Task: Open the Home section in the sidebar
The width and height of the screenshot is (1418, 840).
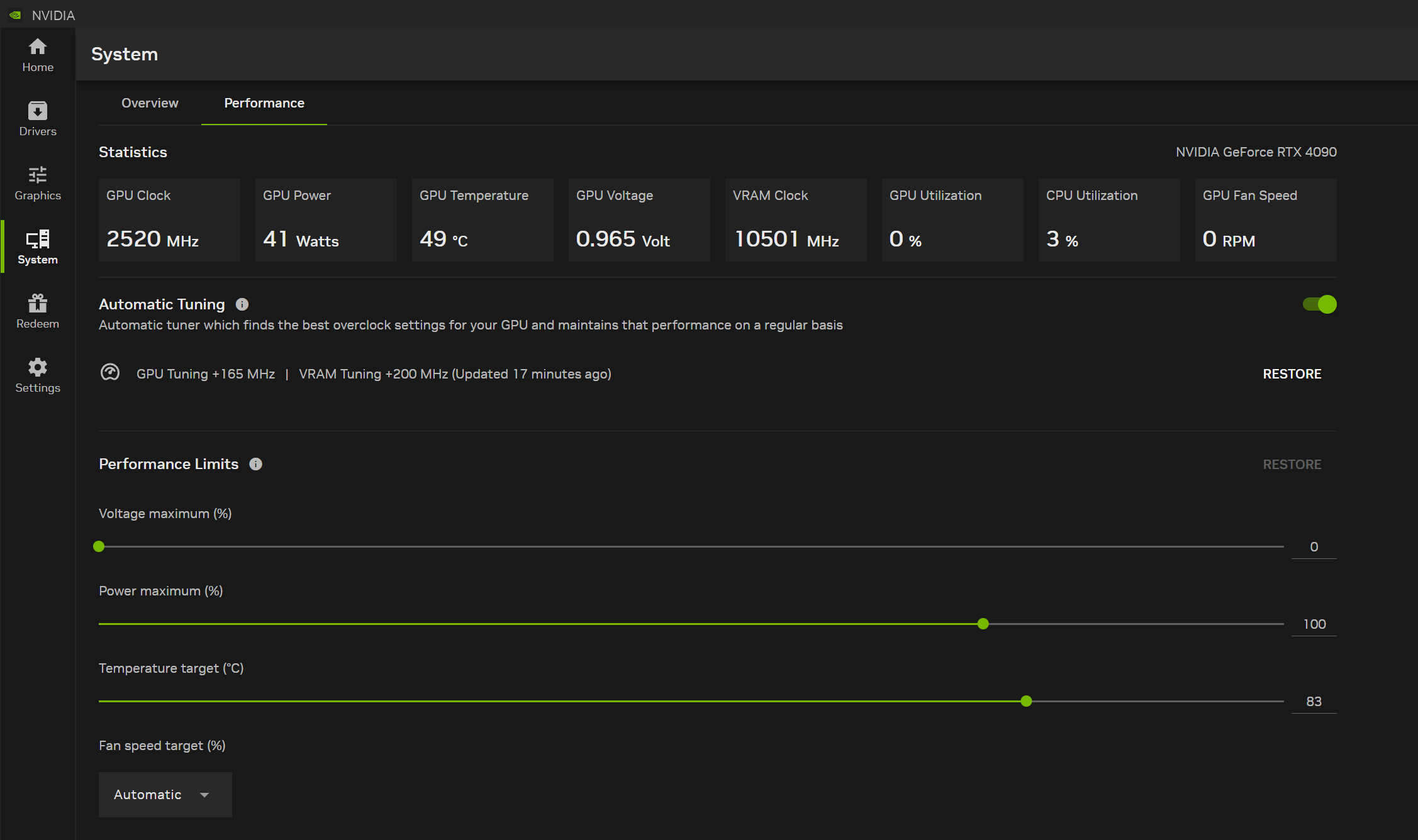Action: tap(37, 55)
